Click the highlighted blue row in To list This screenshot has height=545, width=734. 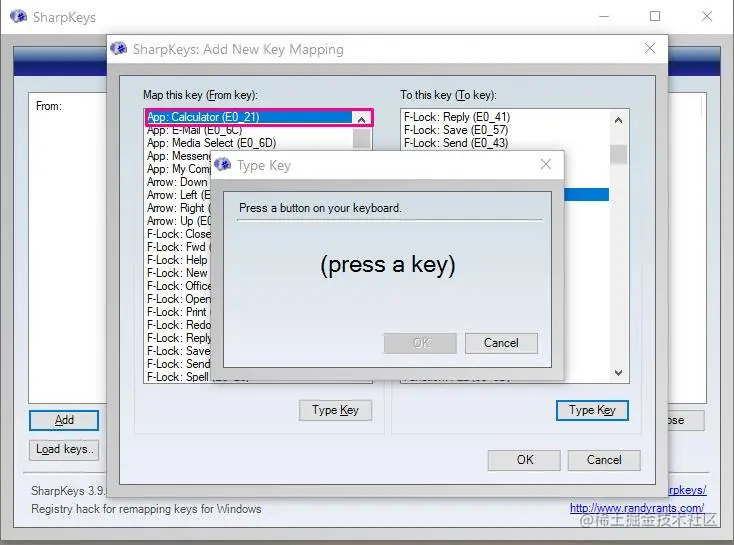(x=587, y=195)
